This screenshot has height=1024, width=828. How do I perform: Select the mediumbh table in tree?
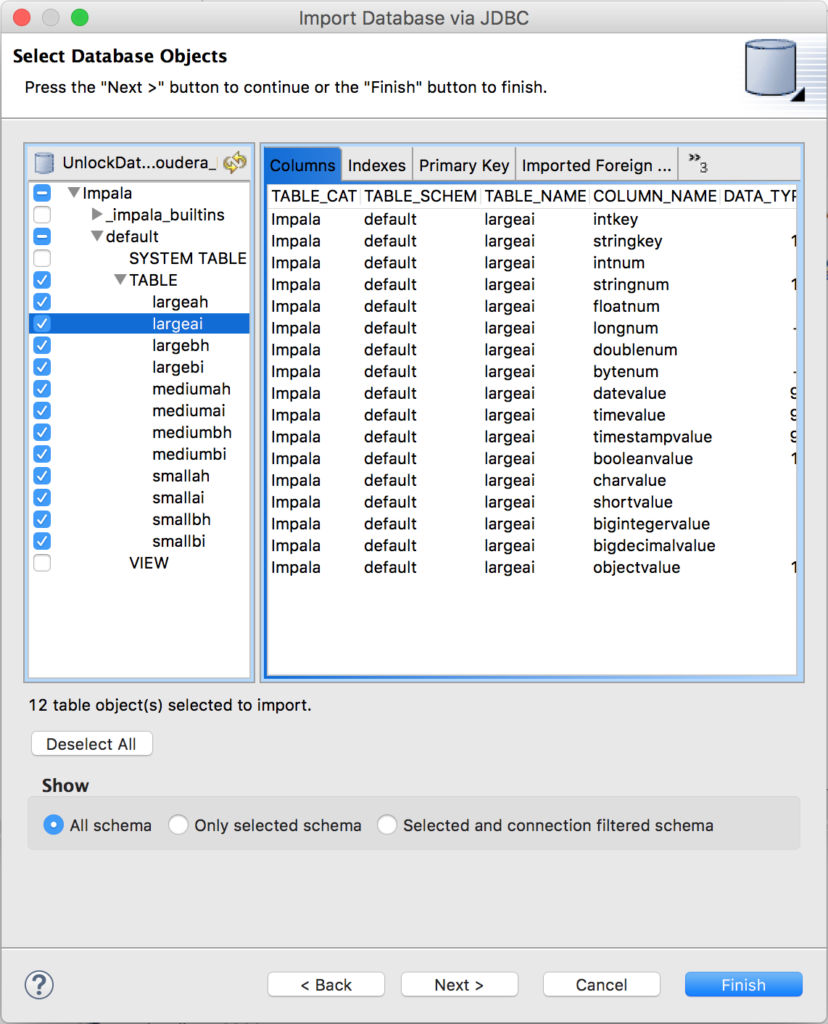click(192, 432)
